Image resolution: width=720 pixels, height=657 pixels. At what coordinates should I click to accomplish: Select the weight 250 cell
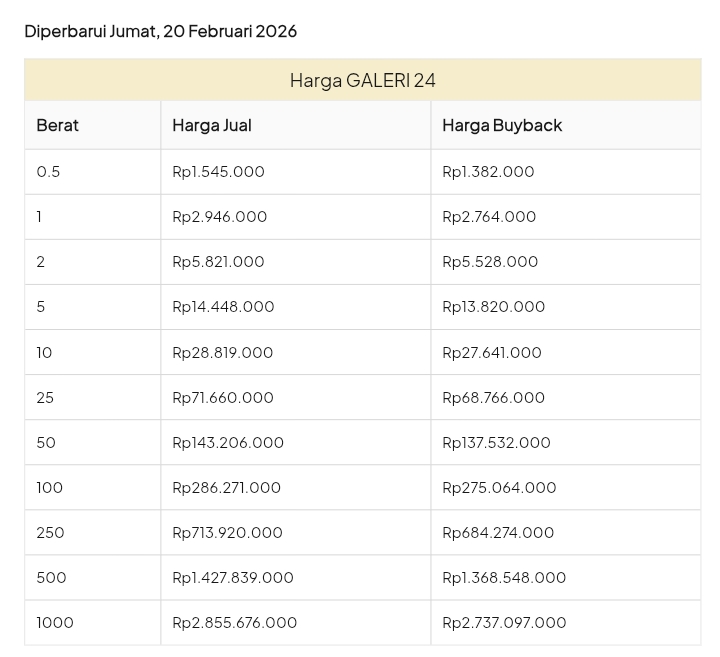[x=50, y=533]
